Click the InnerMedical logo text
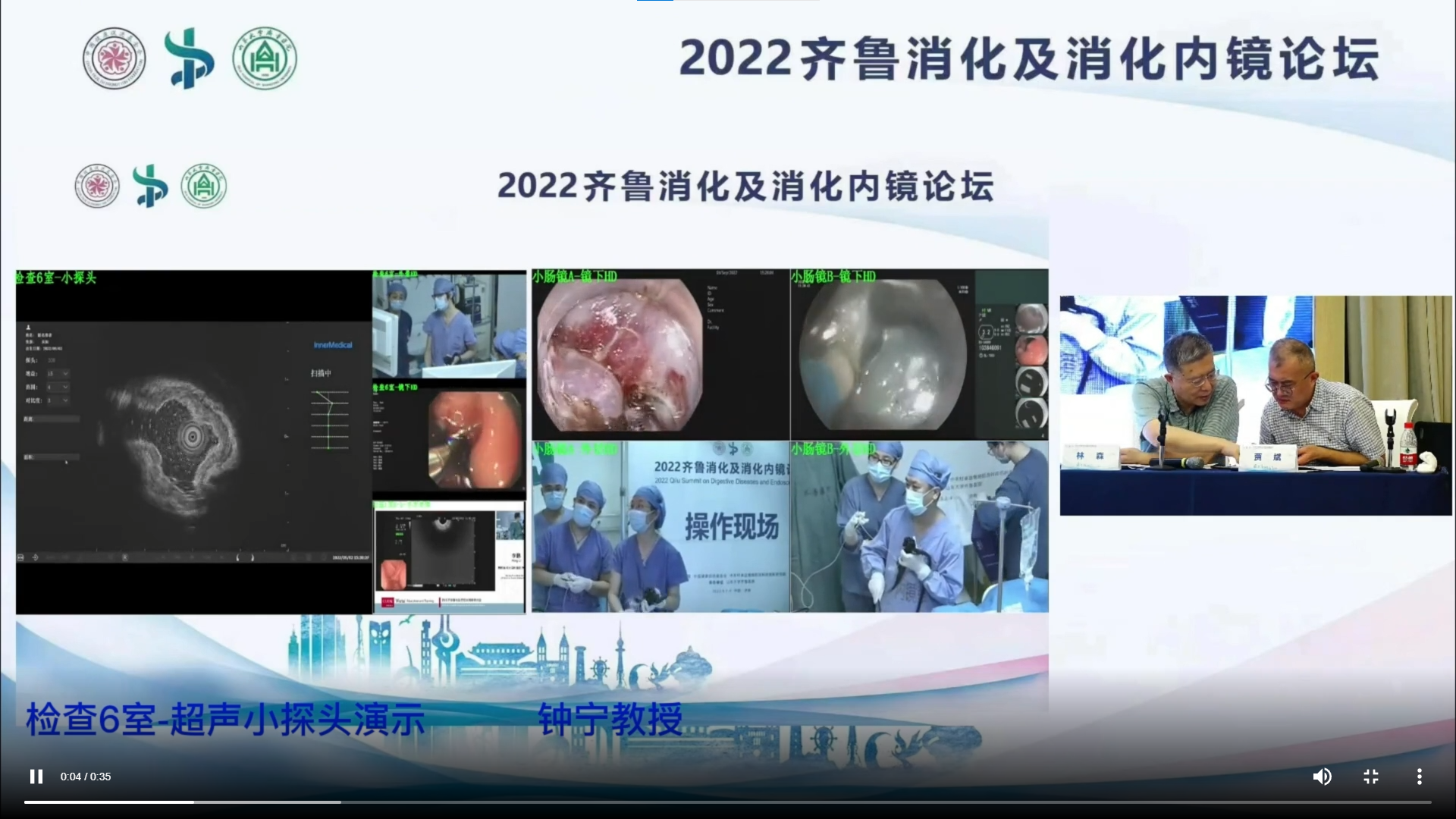This screenshot has width=1456, height=819. tap(333, 345)
